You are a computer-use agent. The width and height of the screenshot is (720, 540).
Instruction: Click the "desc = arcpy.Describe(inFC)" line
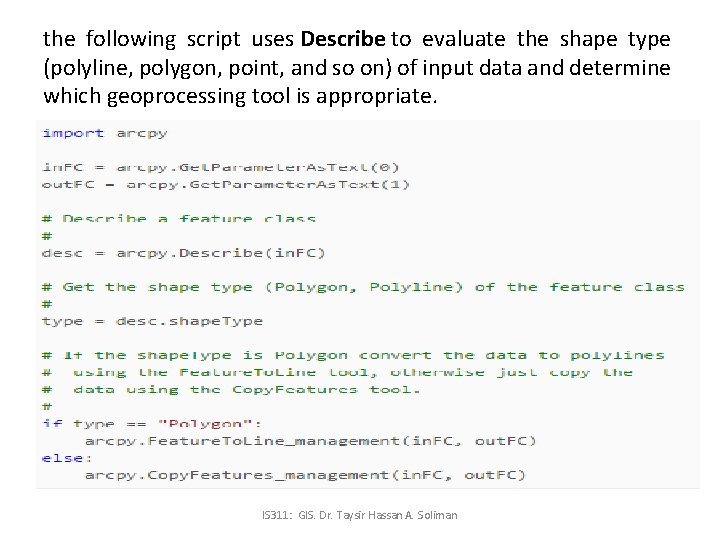pyautogui.click(x=183, y=253)
